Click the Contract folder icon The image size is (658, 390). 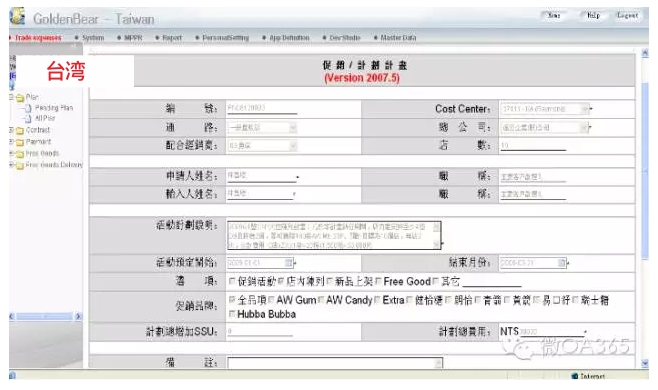[x=19, y=131]
